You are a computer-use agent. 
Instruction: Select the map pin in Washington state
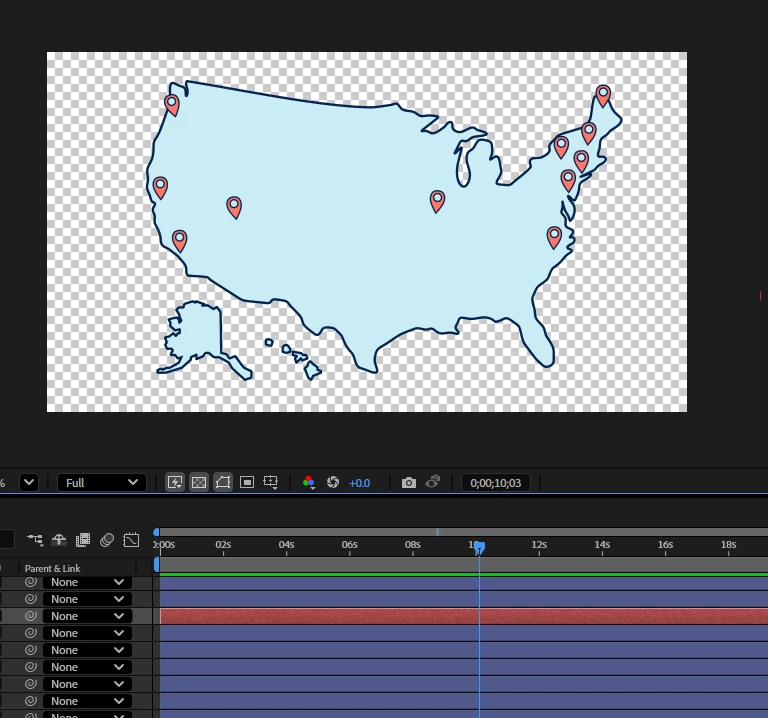[172, 105]
